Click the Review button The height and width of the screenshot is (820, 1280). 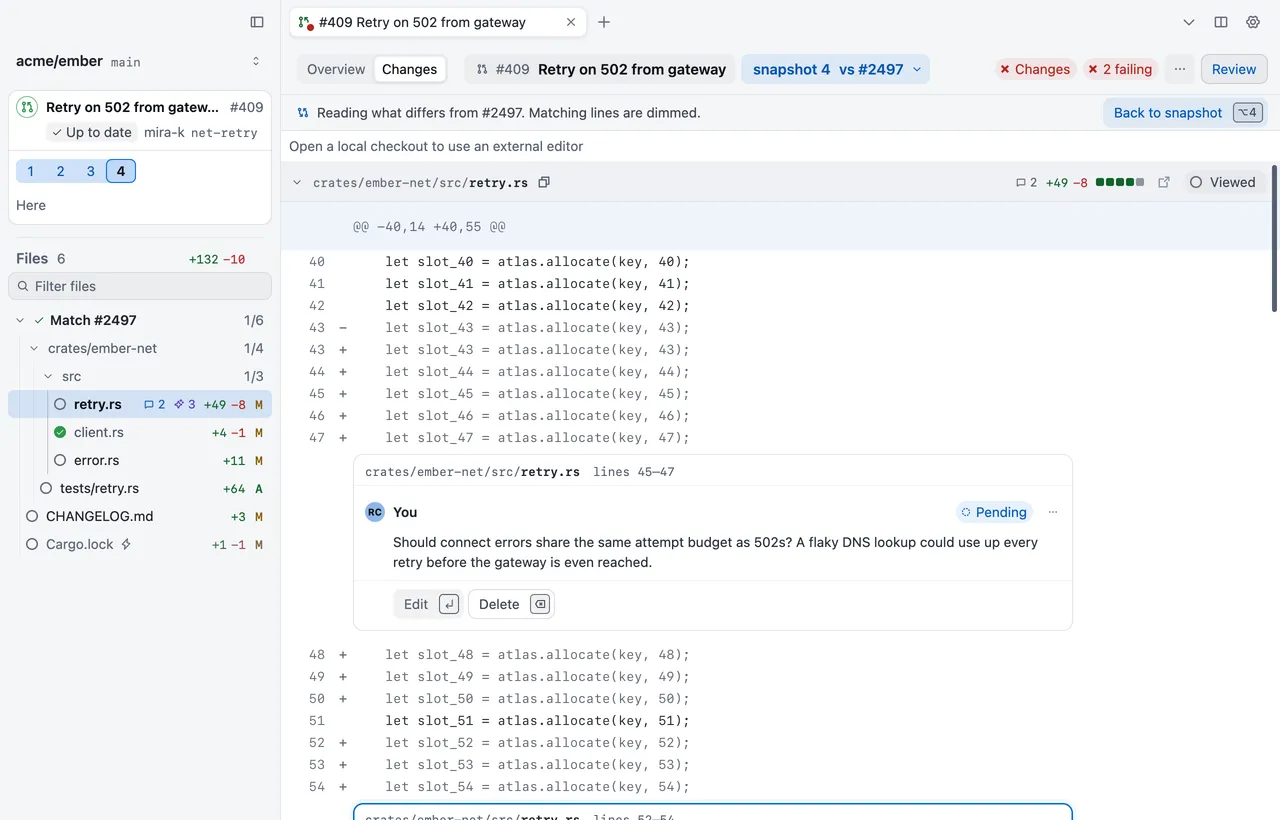tap(1234, 69)
